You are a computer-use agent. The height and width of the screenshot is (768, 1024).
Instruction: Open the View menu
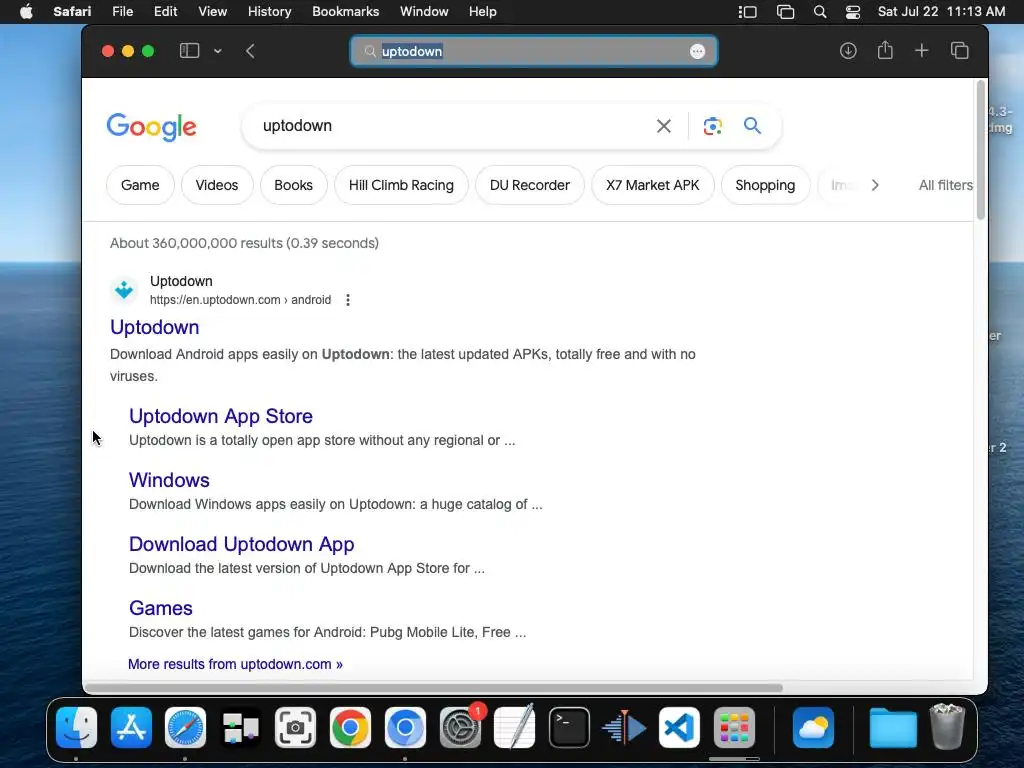click(x=212, y=12)
